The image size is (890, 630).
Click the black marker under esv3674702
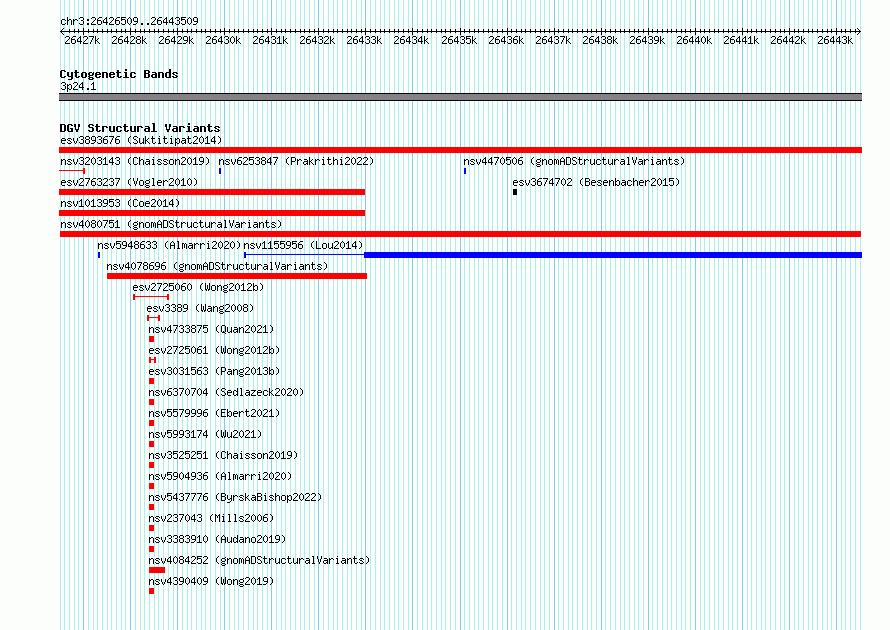(515, 192)
